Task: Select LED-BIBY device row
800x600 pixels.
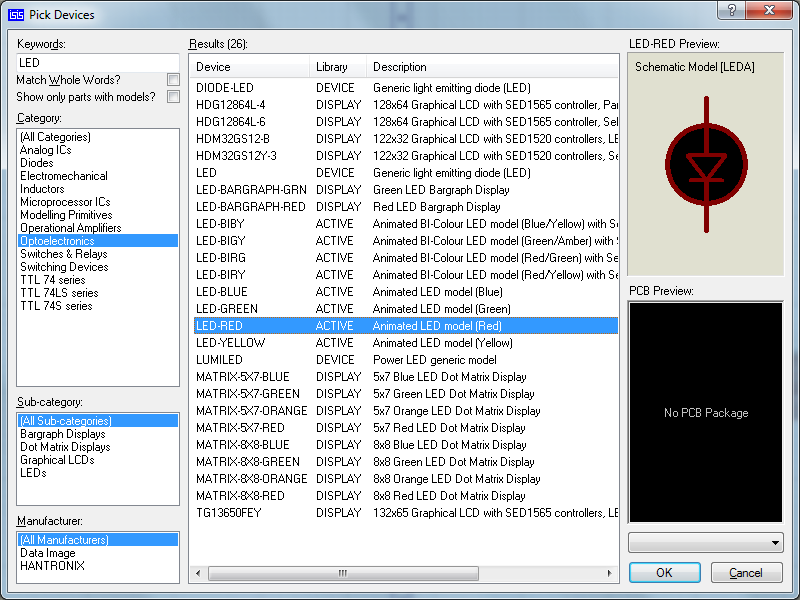Action: click(406, 224)
